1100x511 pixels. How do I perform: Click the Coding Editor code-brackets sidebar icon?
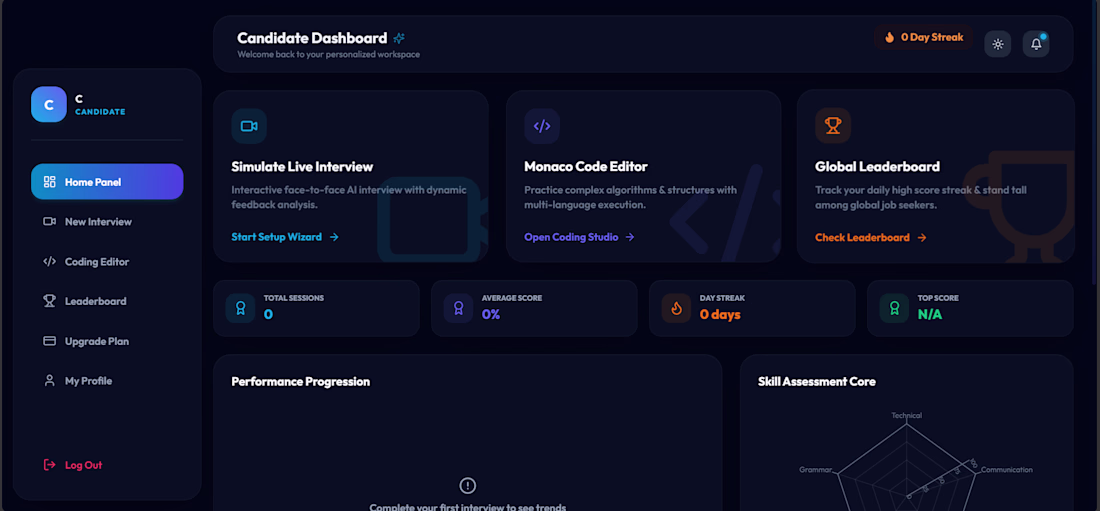(49, 262)
